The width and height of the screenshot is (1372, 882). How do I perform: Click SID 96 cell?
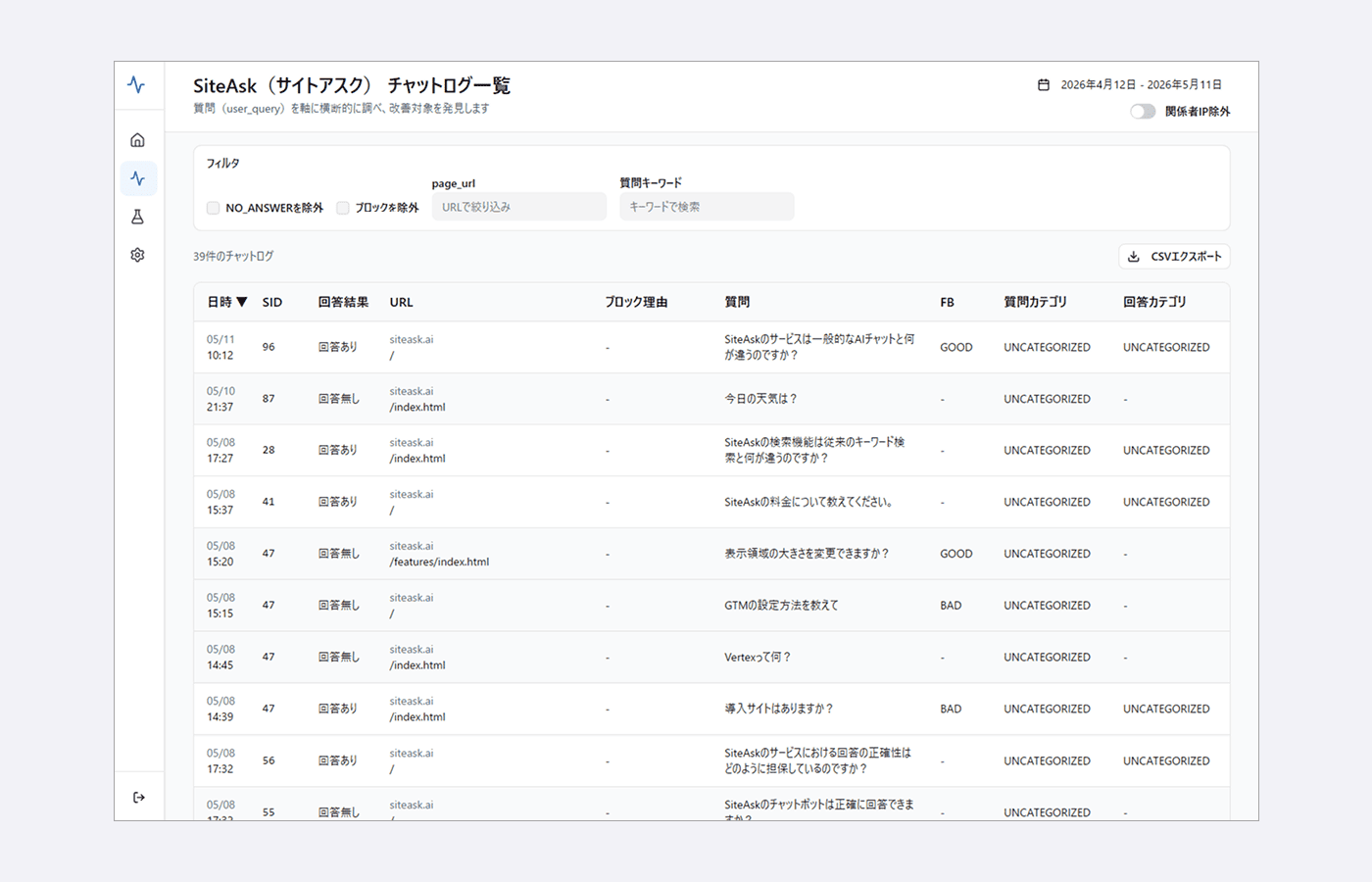(x=269, y=347)
